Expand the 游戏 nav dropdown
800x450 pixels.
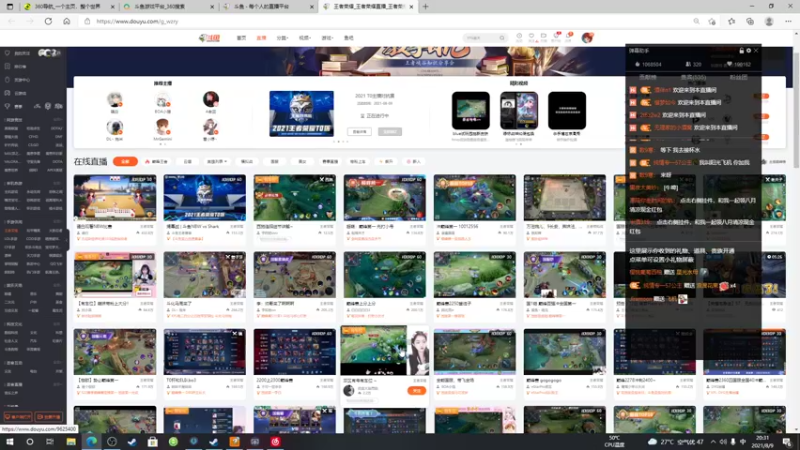click(327, 38)
